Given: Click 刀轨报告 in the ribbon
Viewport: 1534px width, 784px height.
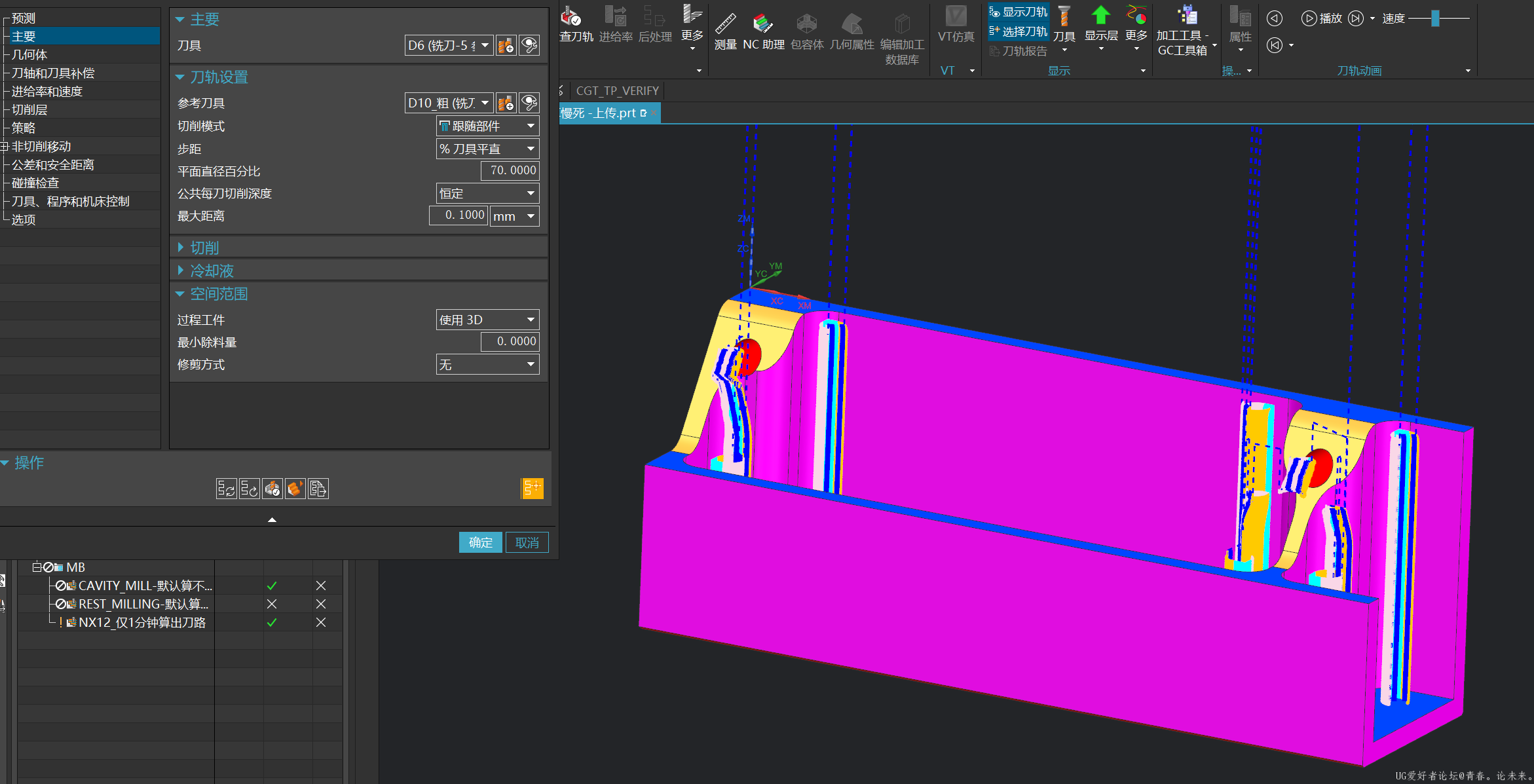Looking at the screenshot, I should pos(1019,50).
